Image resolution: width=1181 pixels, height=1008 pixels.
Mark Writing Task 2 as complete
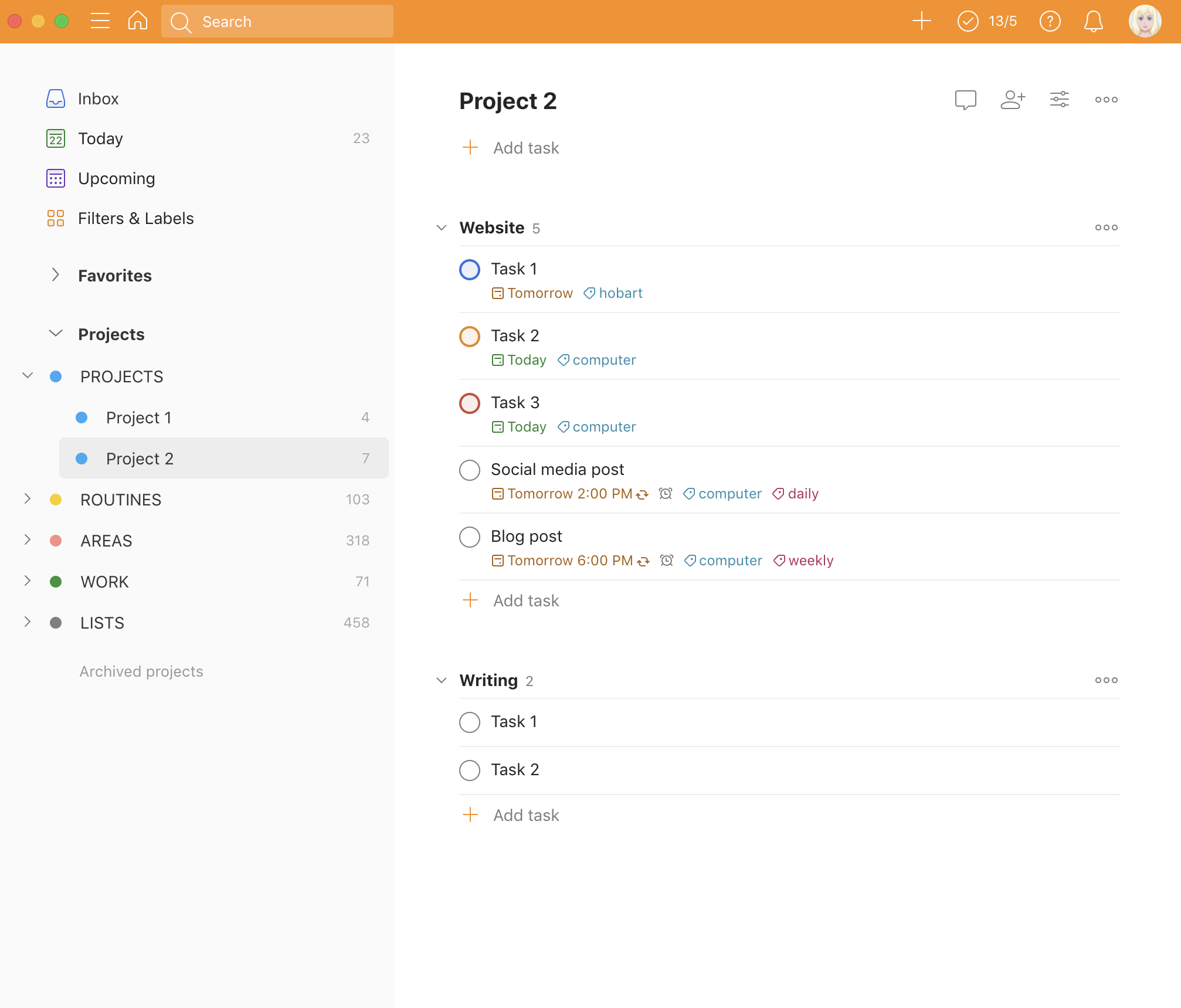point(469,771)
